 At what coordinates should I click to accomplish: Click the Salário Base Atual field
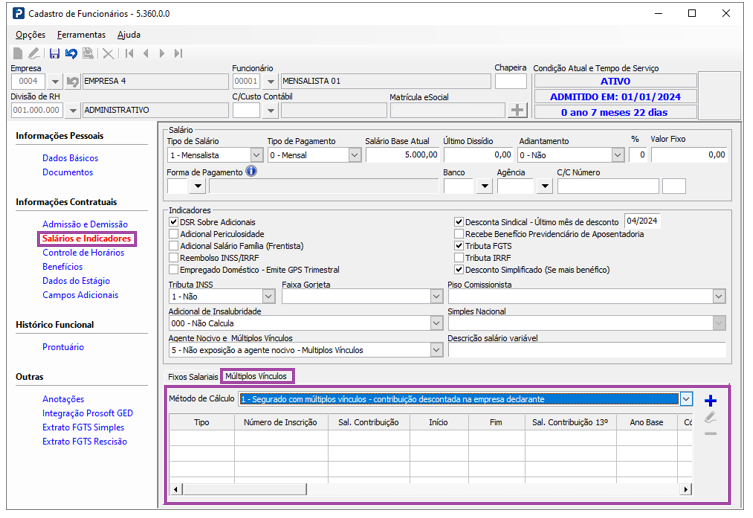coord(401,155)
